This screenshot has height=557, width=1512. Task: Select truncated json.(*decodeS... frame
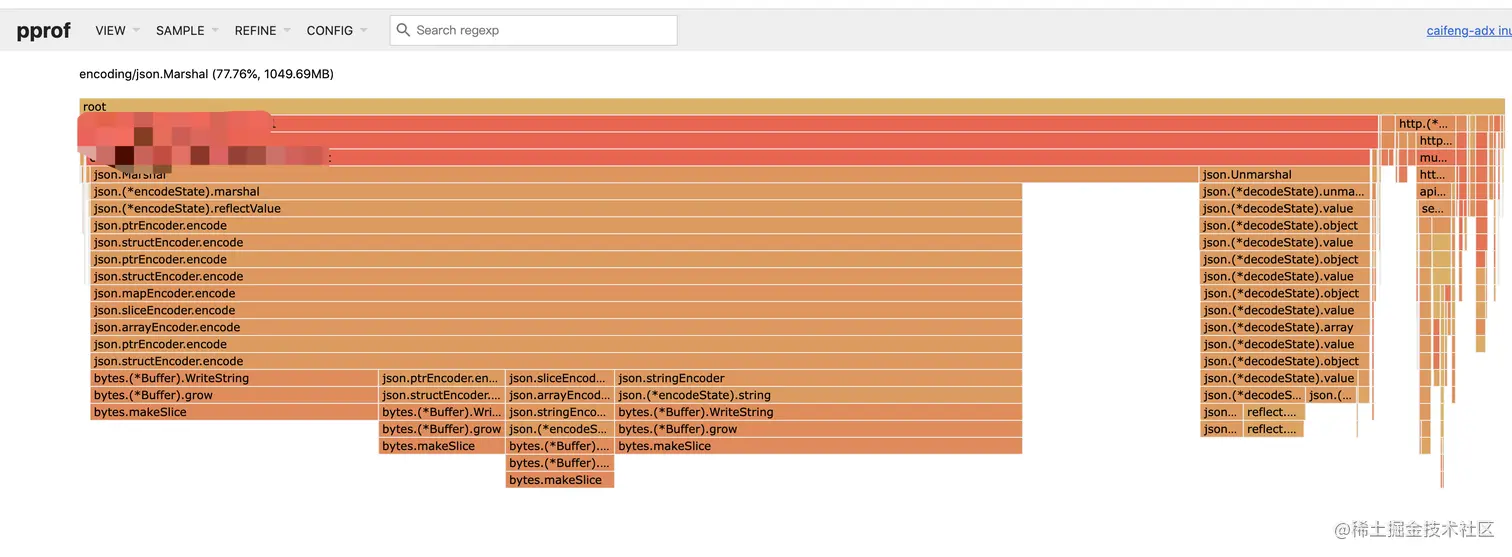click(x=1252, y=396)
